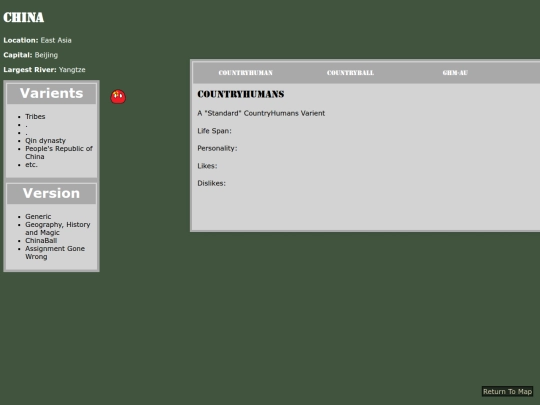Click the Likes label
Image resolution: width=540 pixels, height=405 pixels.
[x=207, y=166]
